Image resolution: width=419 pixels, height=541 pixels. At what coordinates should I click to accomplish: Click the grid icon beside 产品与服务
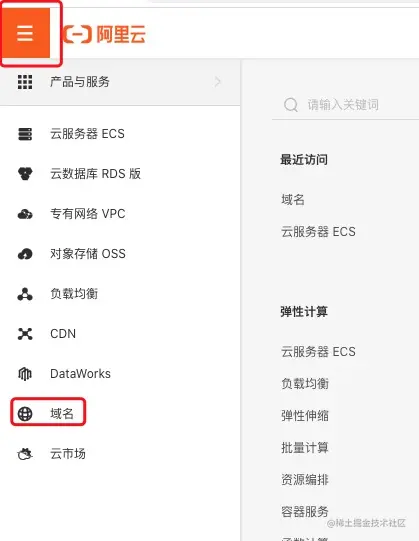click(25, 82)
